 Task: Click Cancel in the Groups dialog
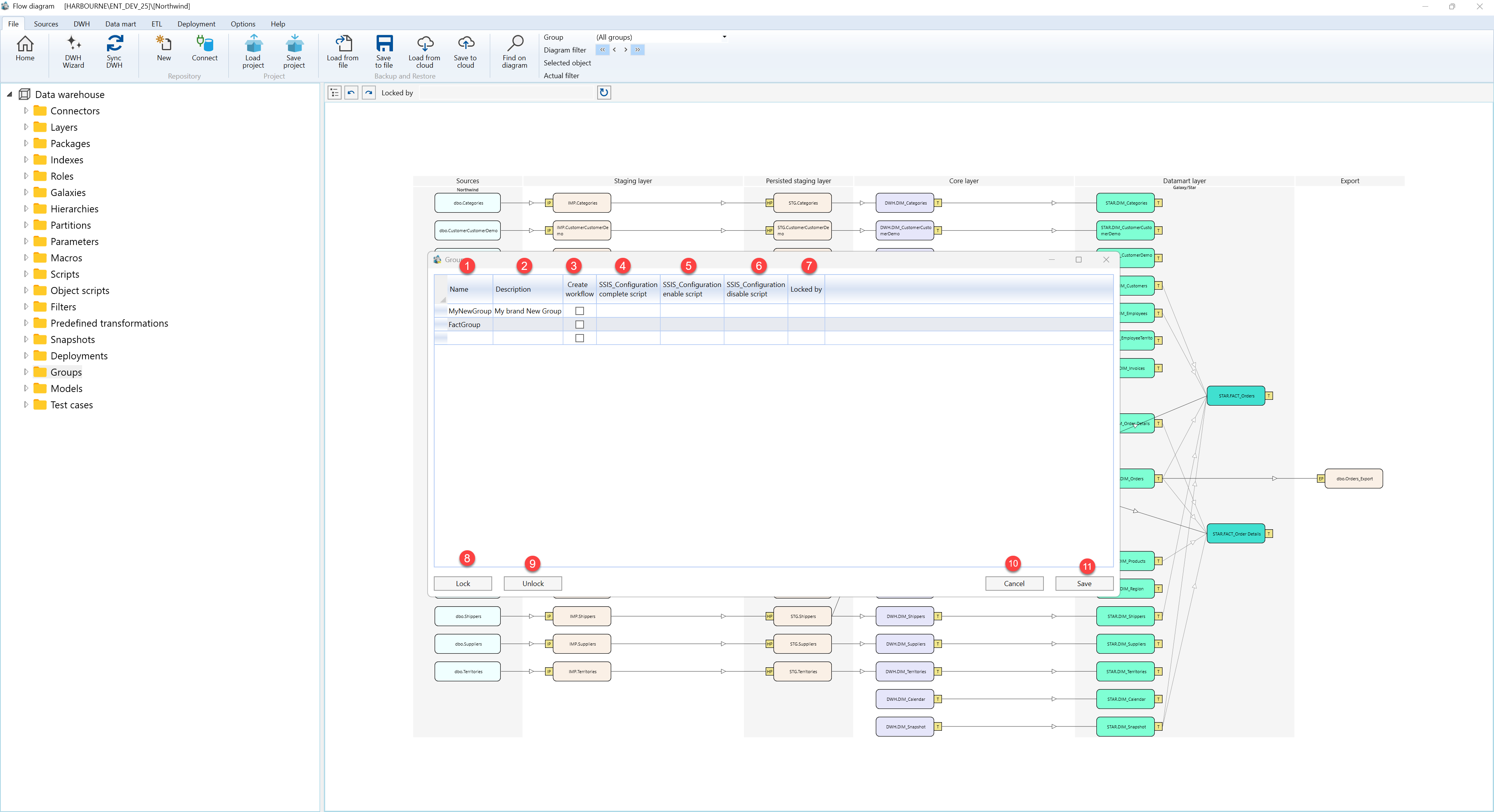(1014, 584)
